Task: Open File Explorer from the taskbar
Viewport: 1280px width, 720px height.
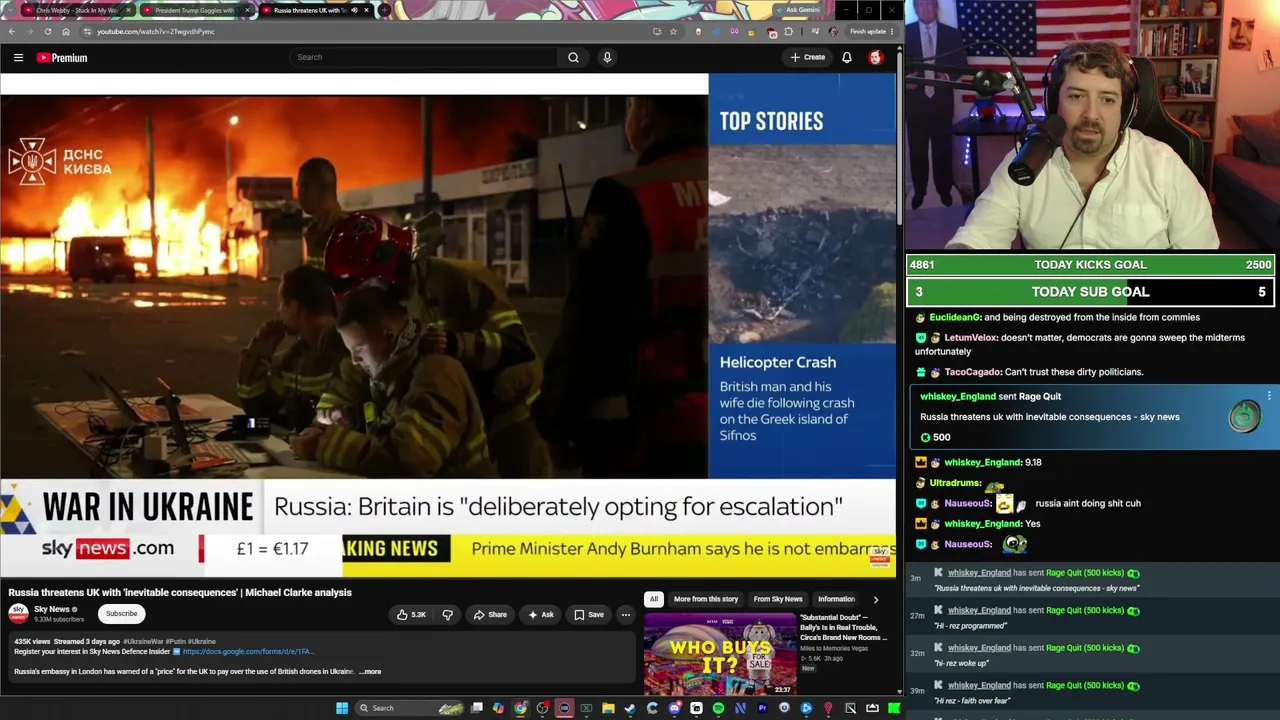Action: [608, 708]
